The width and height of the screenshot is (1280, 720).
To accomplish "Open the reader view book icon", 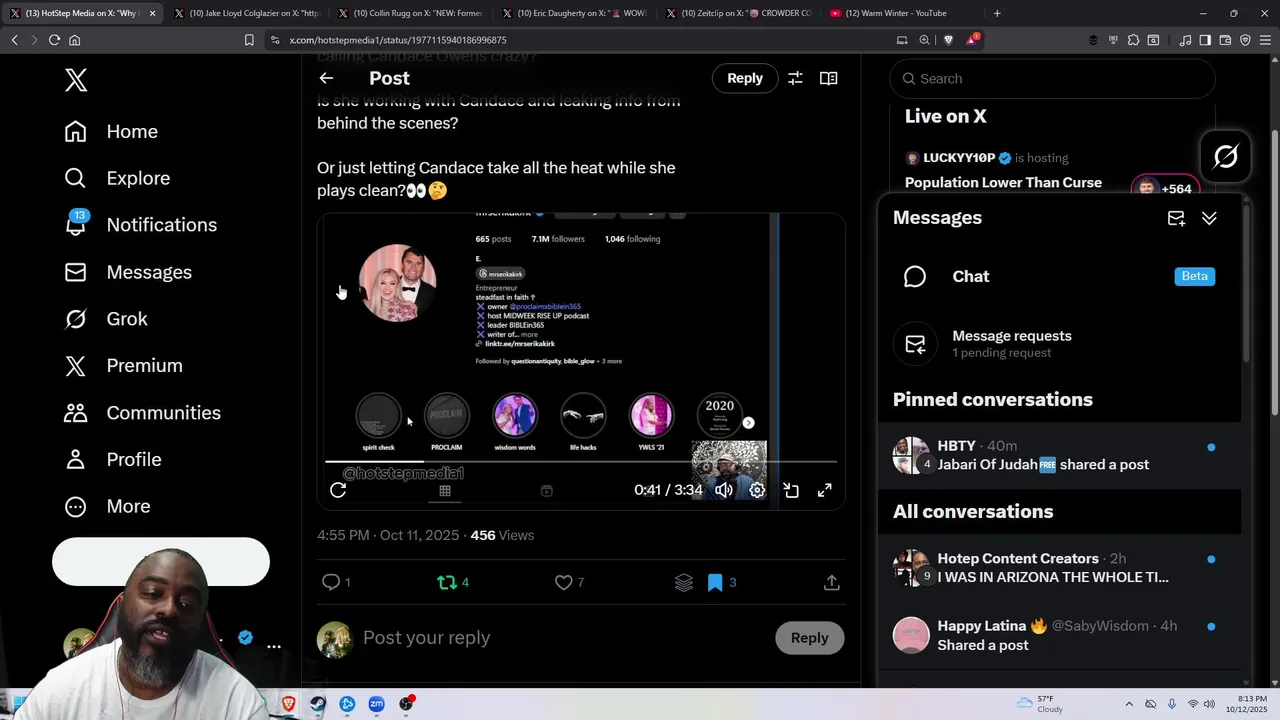I will tap(828, 78).
